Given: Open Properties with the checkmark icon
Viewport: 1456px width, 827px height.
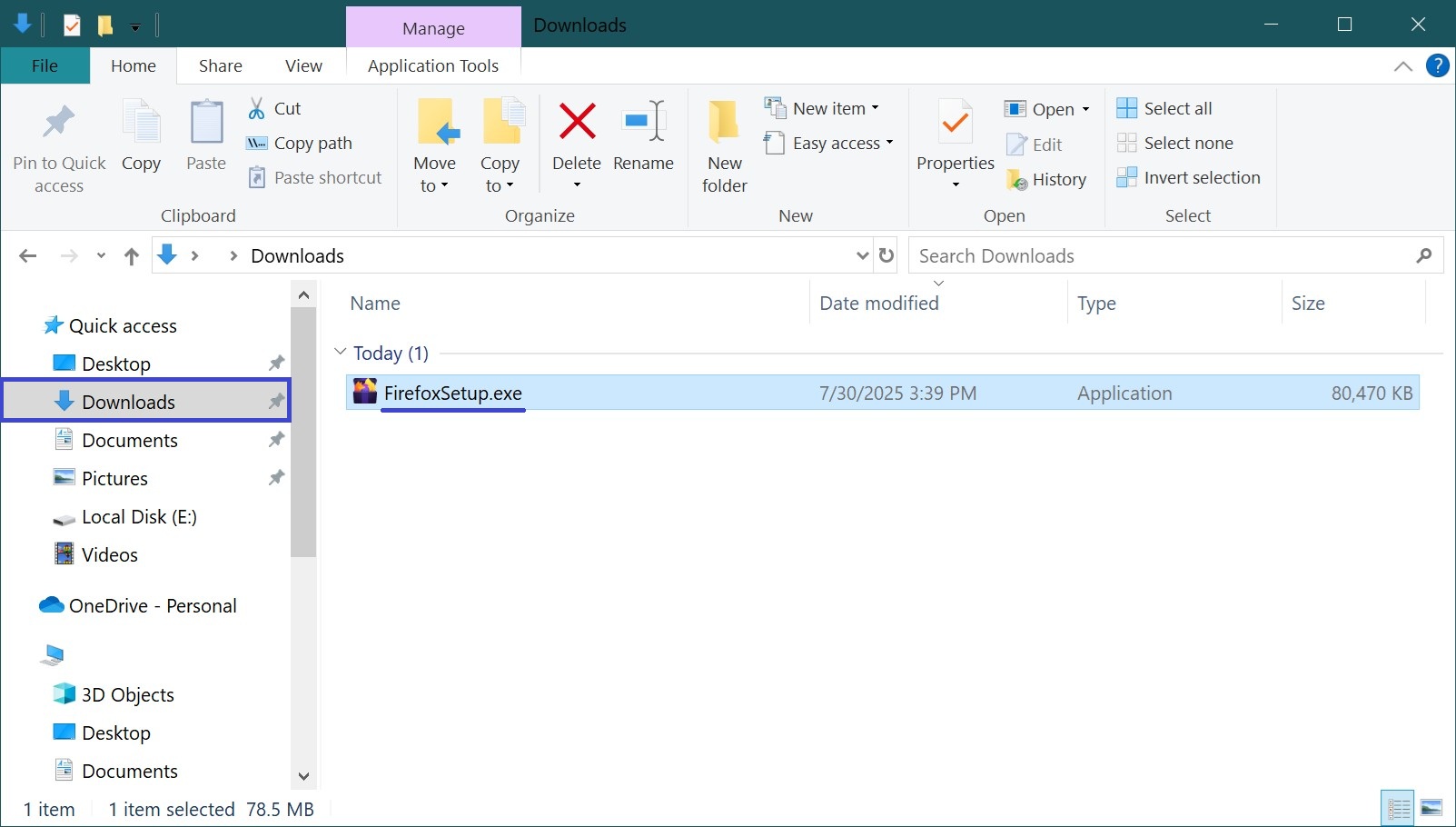Looking at the screenshot, I should 956,123.
